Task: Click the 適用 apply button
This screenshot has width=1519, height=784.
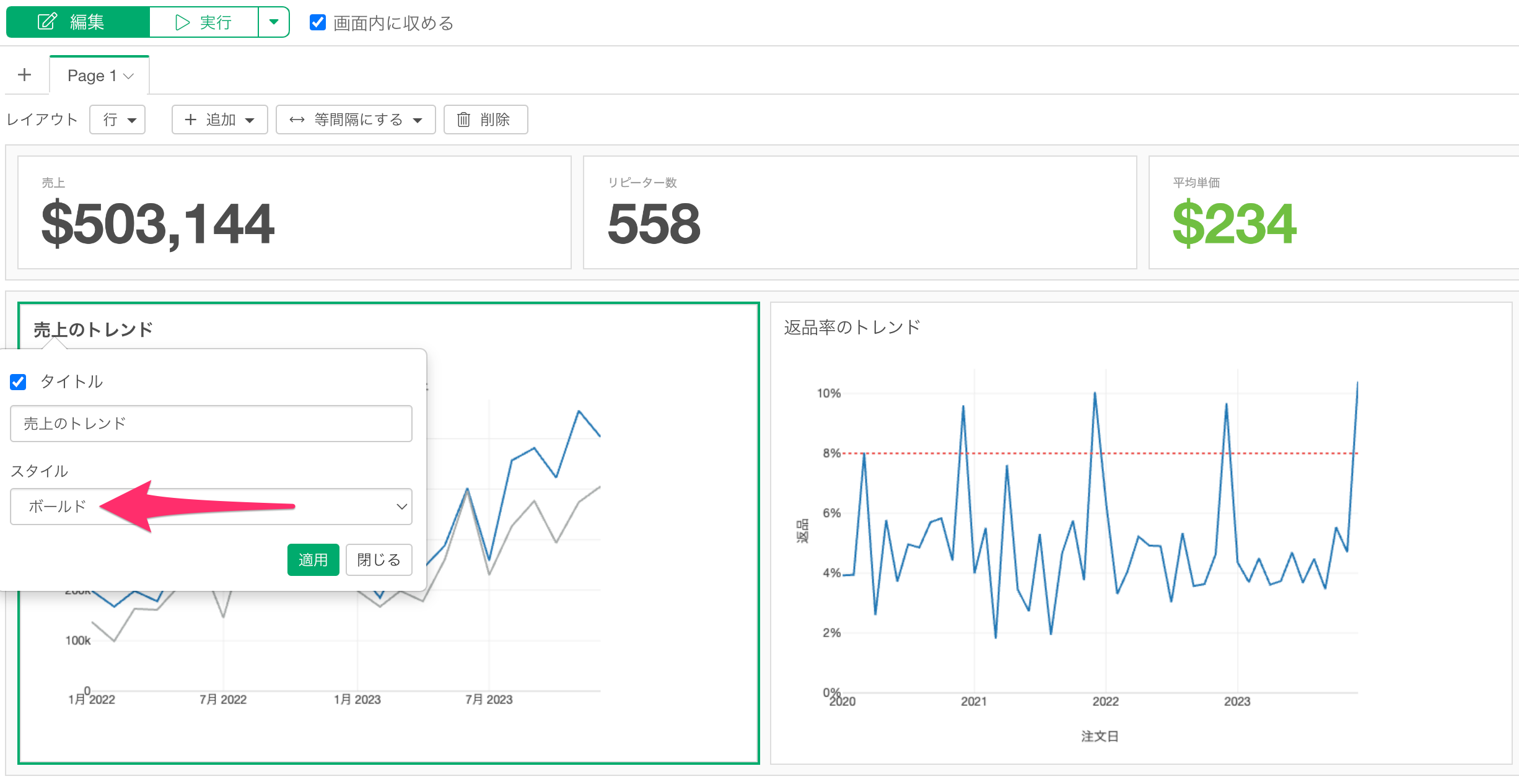Action: [313, 560]
